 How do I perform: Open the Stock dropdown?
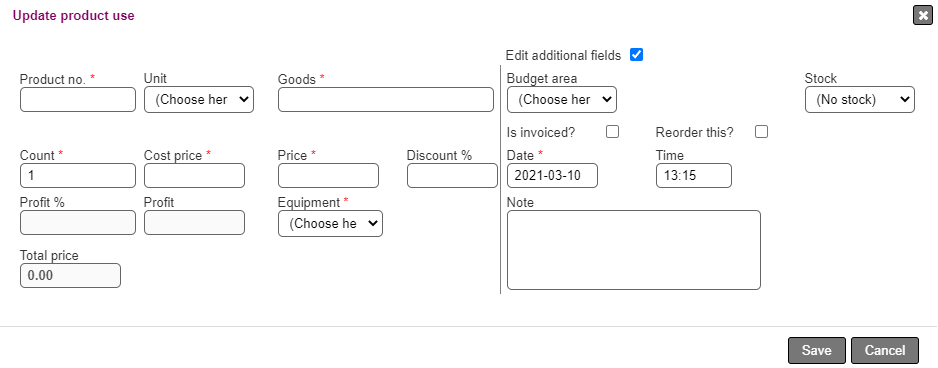(860, 100)
